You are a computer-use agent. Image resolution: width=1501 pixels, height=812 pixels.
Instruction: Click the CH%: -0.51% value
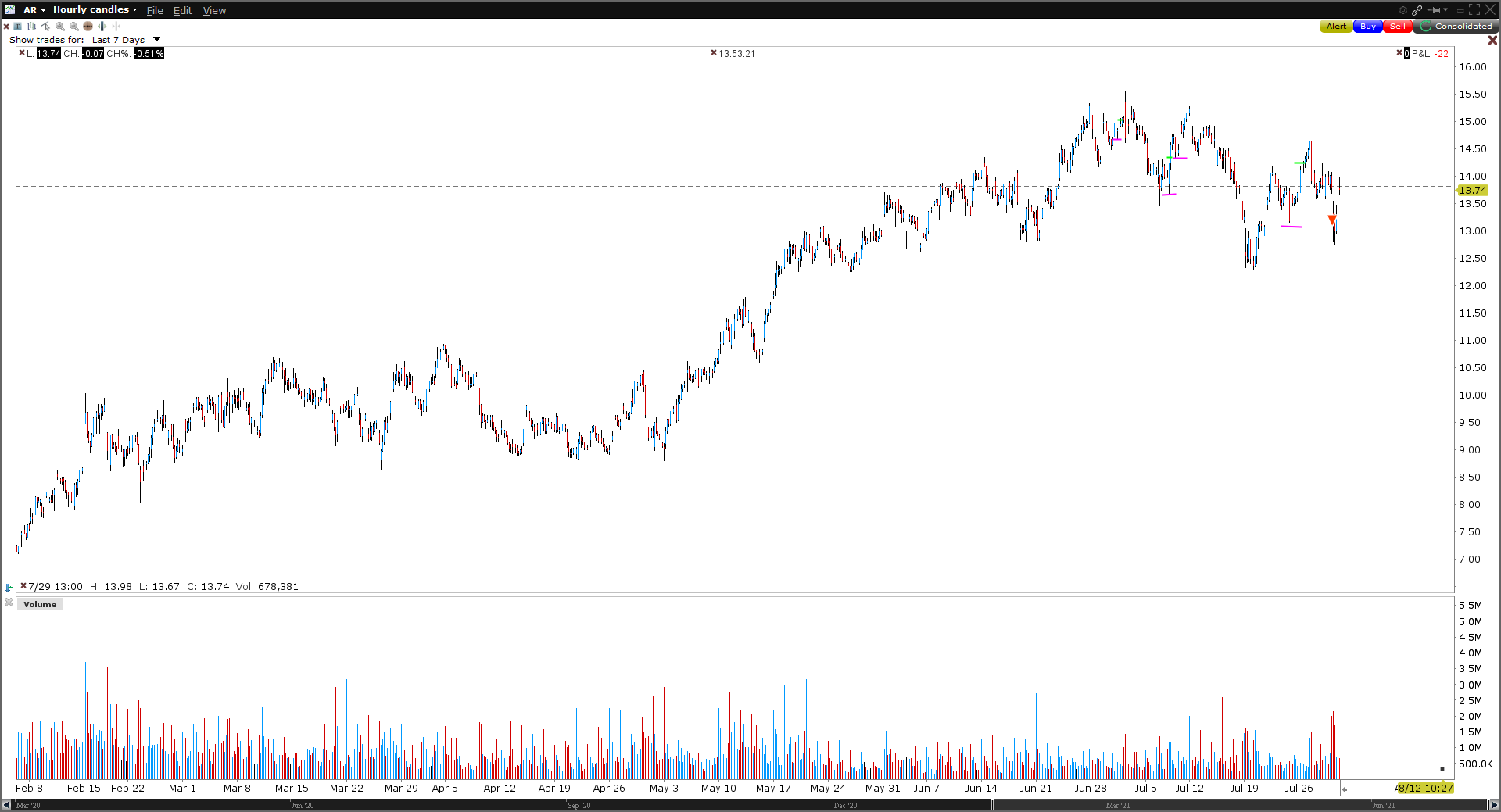pyautogui.click(x=149, y=53)
